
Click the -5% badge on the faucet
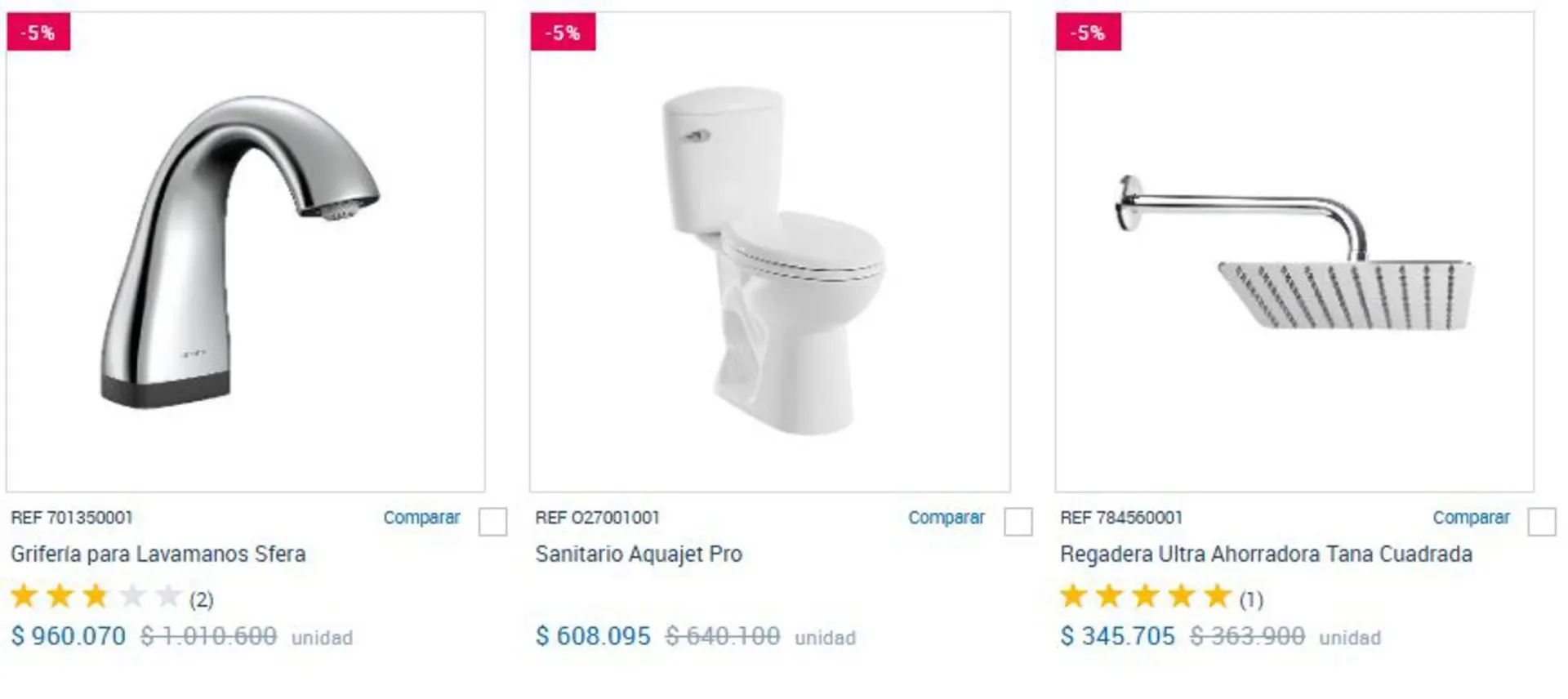[x=38, y=33]
